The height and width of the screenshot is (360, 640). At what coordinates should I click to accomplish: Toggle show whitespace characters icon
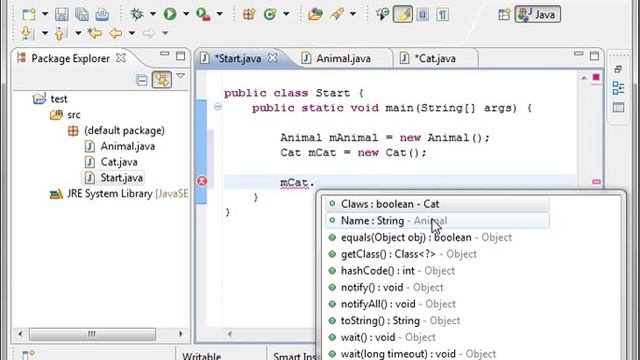(442, 14)
